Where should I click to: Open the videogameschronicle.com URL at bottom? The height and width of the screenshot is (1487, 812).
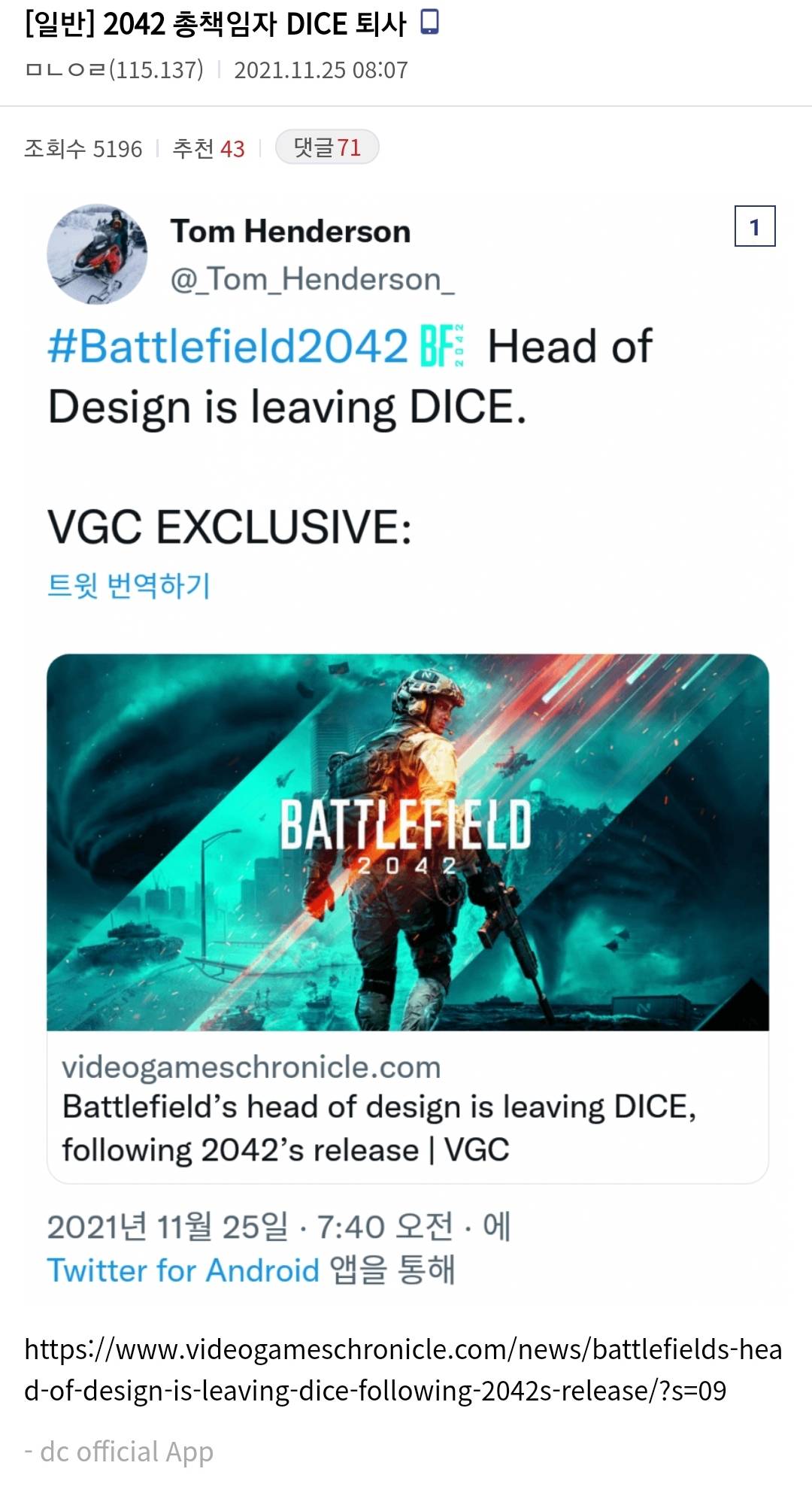403,1369
